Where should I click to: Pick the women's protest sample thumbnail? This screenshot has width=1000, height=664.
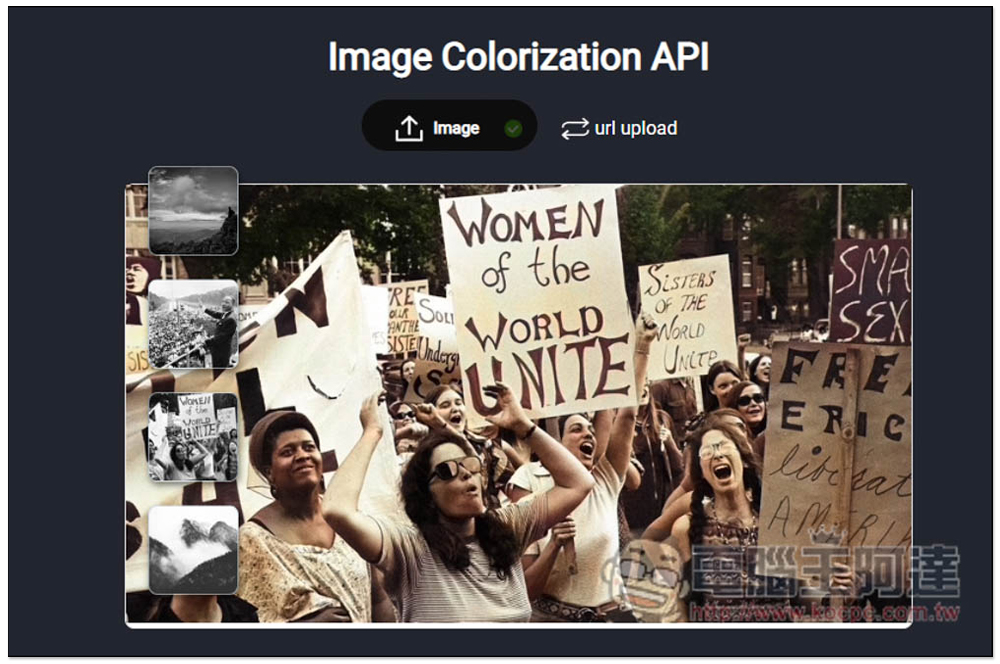click(193, 437)
